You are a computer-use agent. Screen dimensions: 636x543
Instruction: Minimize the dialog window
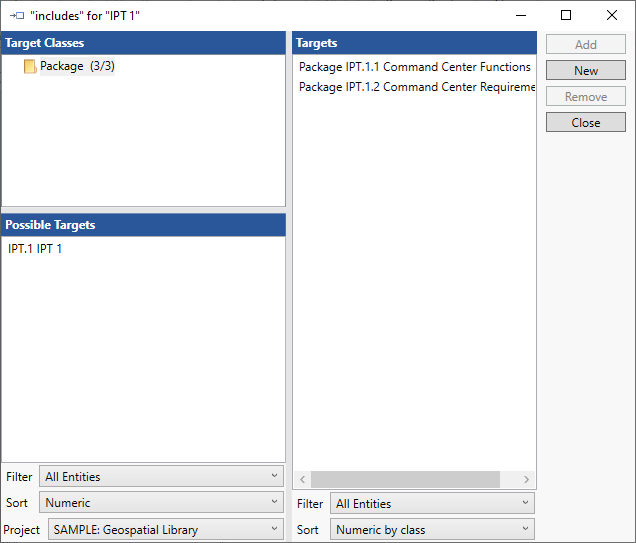[x=520, y=15]
